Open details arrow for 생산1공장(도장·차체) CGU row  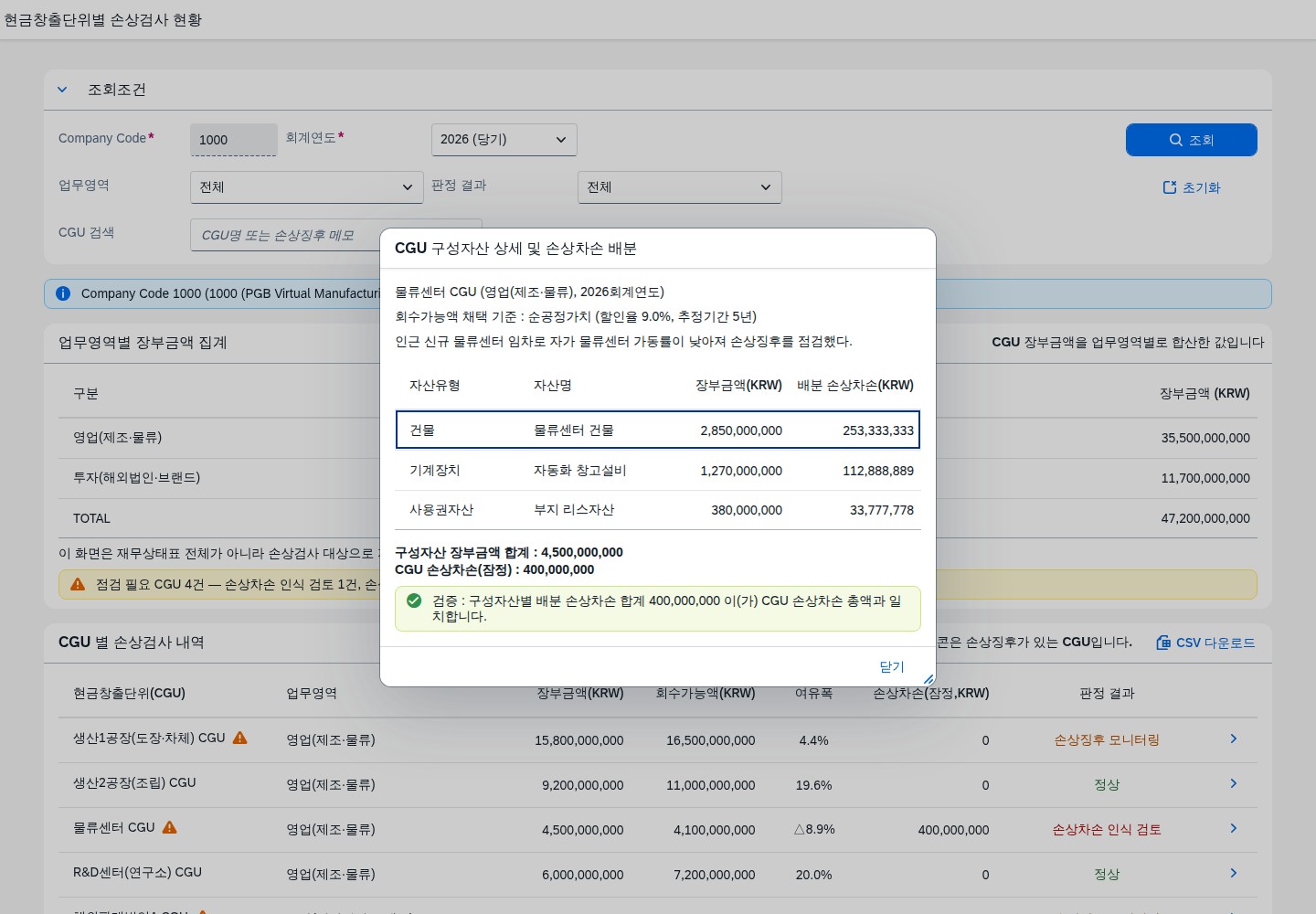point(1233,739)
